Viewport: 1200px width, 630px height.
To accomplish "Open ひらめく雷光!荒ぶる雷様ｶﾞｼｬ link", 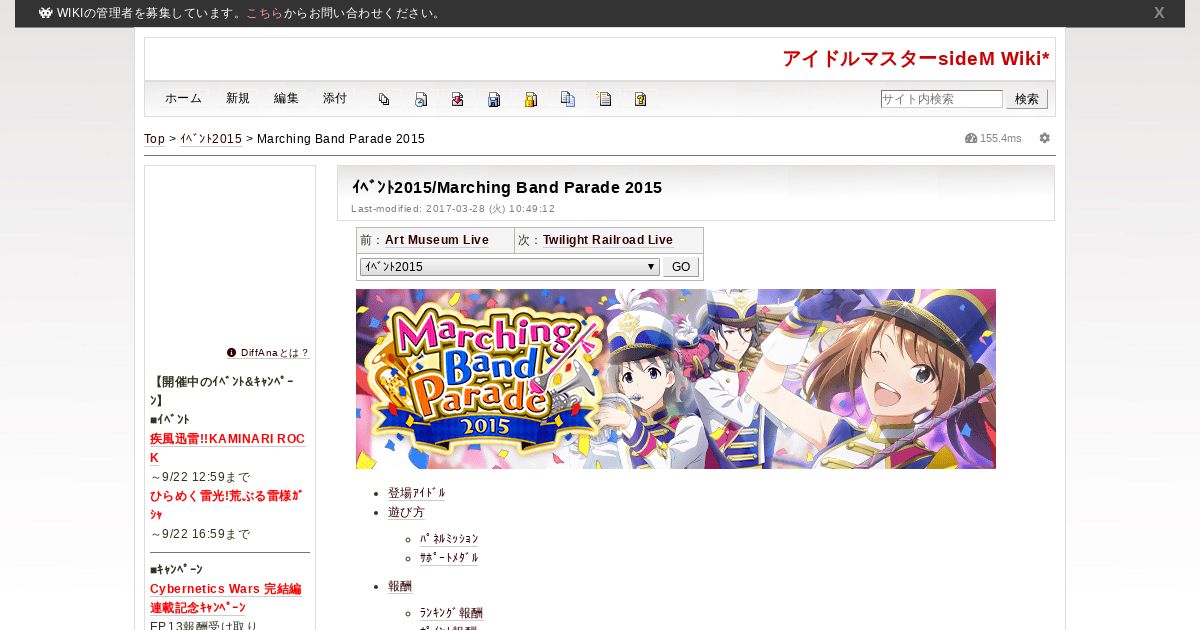I will [226, 505].
